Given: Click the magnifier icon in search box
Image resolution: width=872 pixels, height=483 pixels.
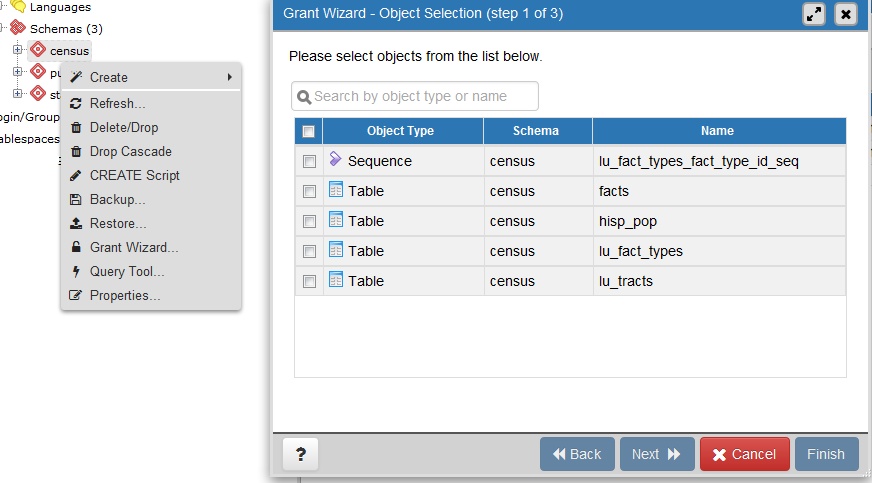Looking at the screenshot, I should pyautogui.click(x=304, y=97).
